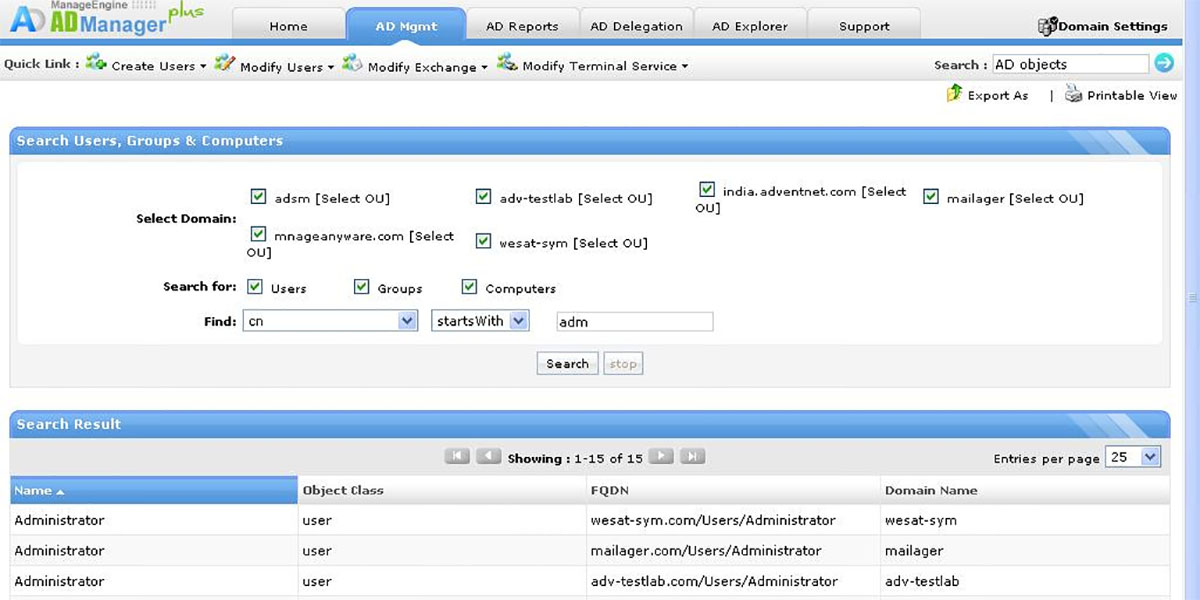Click the Search button
The image size is (1200, 600).
tap(567, 363)
